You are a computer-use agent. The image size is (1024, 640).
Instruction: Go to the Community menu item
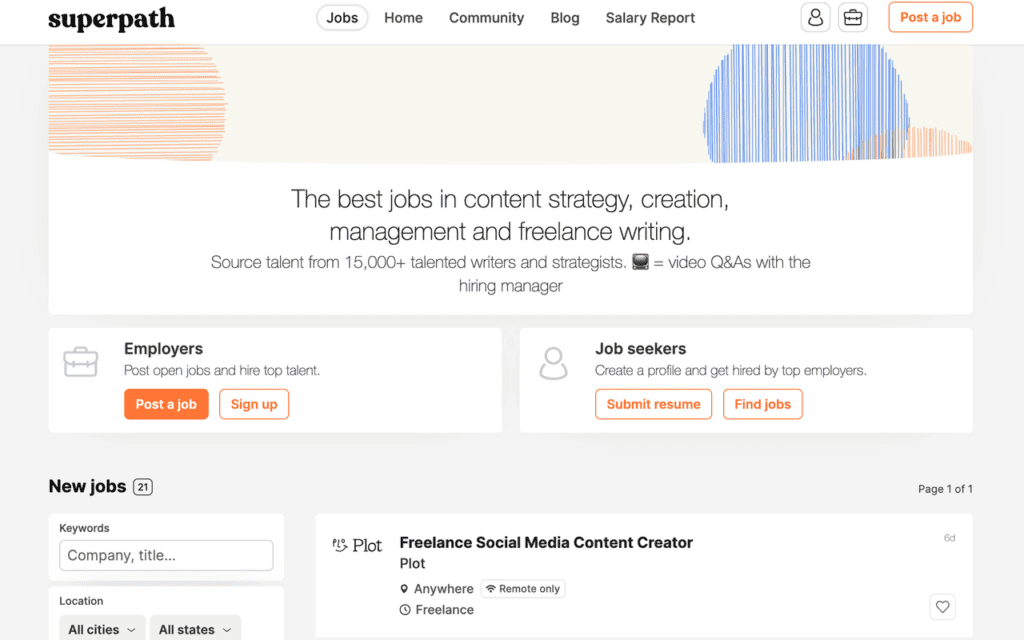[486, 18]
